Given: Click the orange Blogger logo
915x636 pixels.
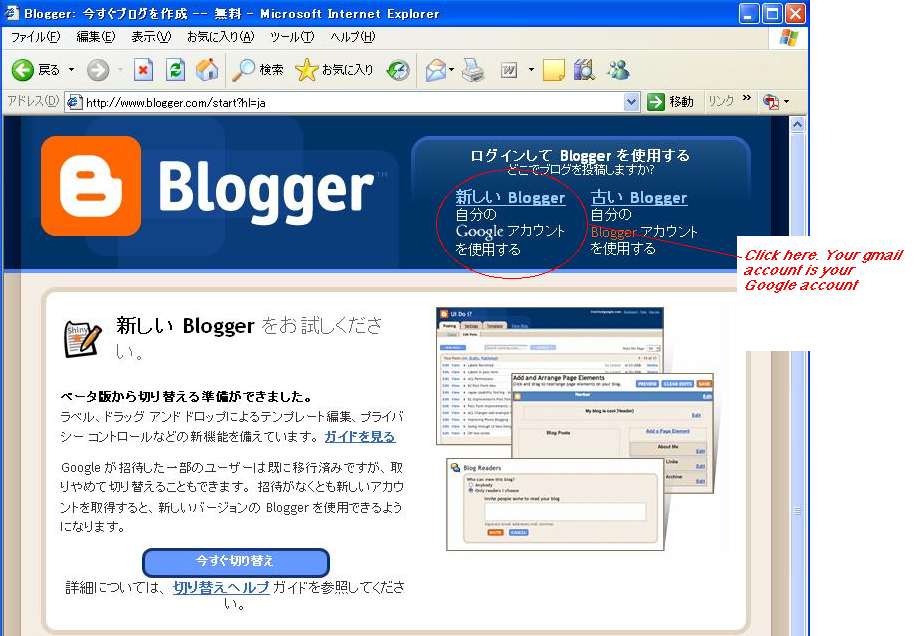Looking at the screenshot, I should pos(91,186).
